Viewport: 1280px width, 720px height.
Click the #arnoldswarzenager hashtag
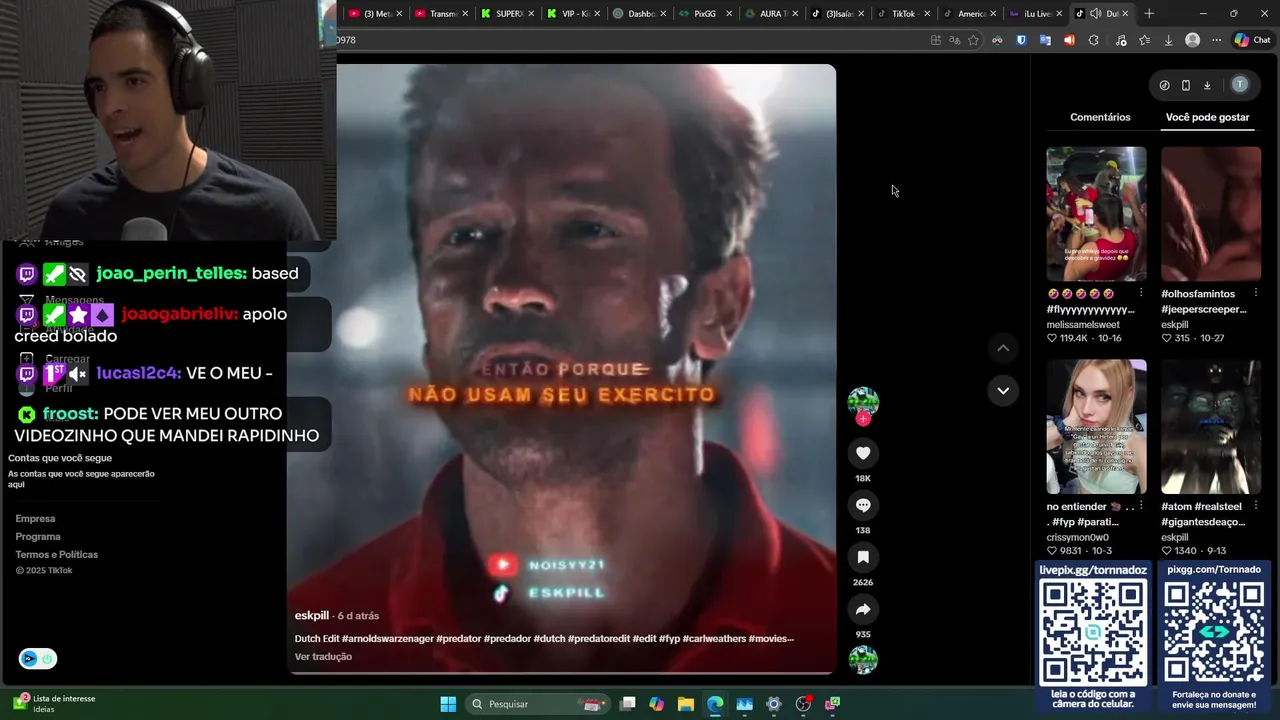coord(387,639)
